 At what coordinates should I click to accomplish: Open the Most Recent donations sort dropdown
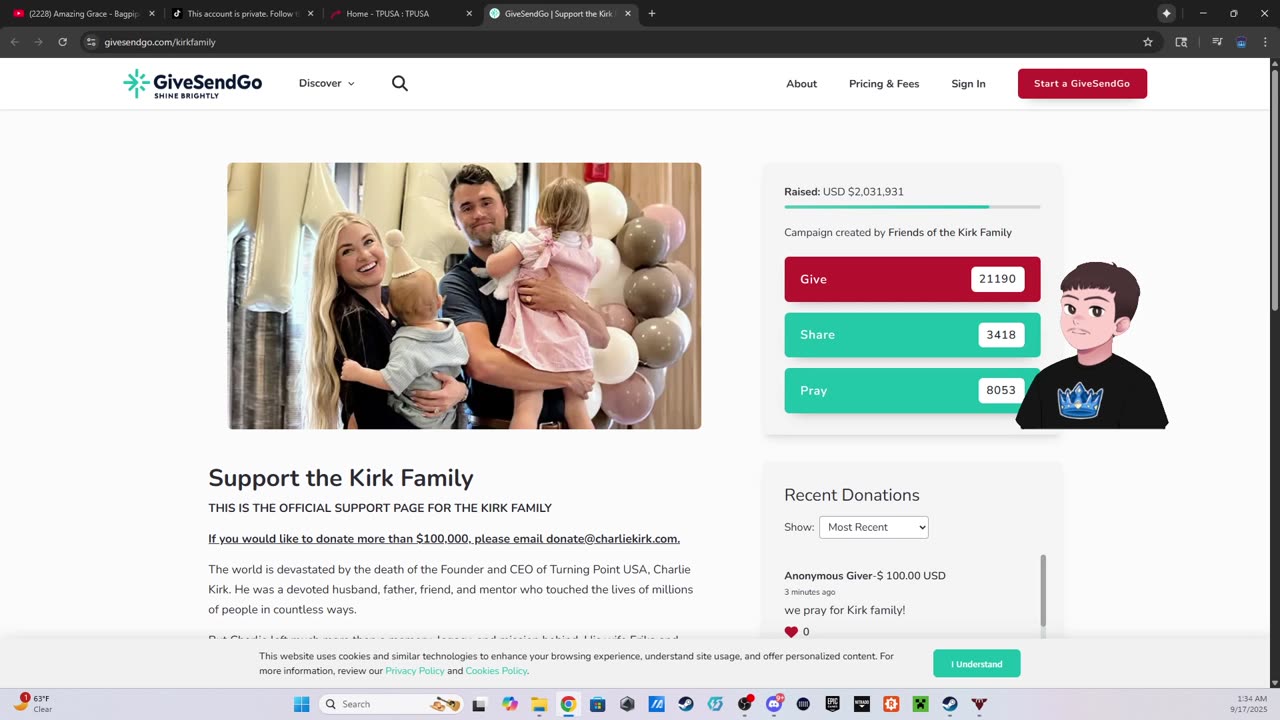(874, 527)
